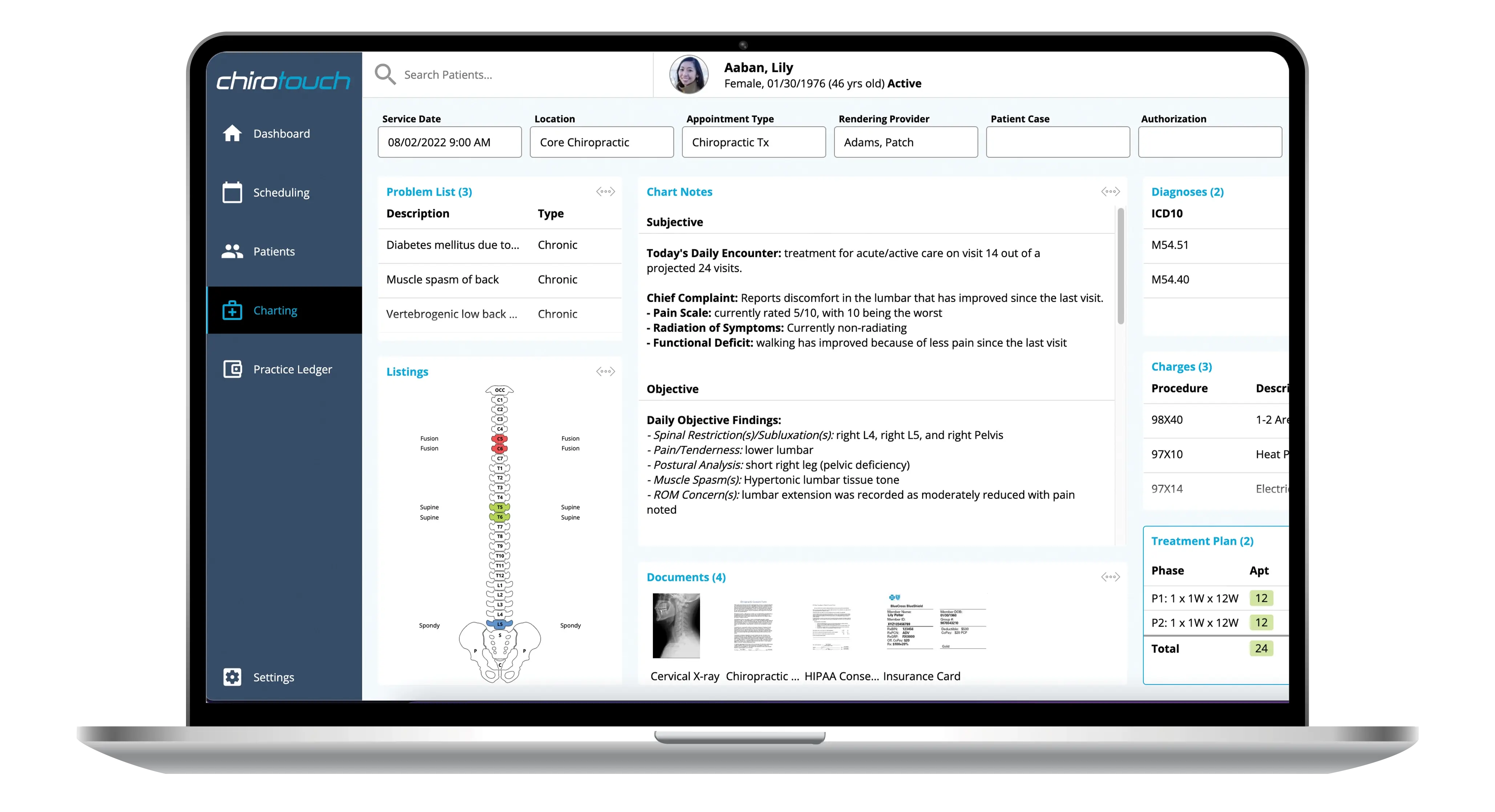Viewport: 1495px width, 812px height.
Task: Expand the Problem List panel arrow
Action: 605,191
